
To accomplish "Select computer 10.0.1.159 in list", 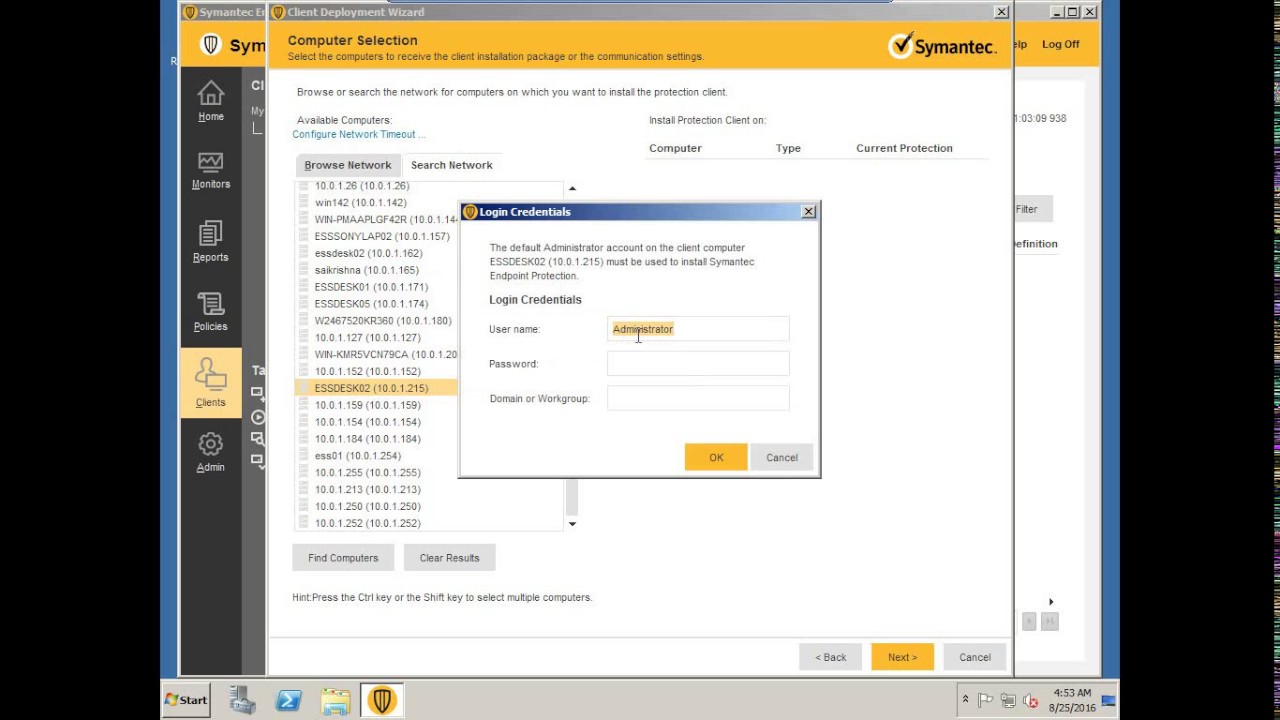I will pos(367,405).
